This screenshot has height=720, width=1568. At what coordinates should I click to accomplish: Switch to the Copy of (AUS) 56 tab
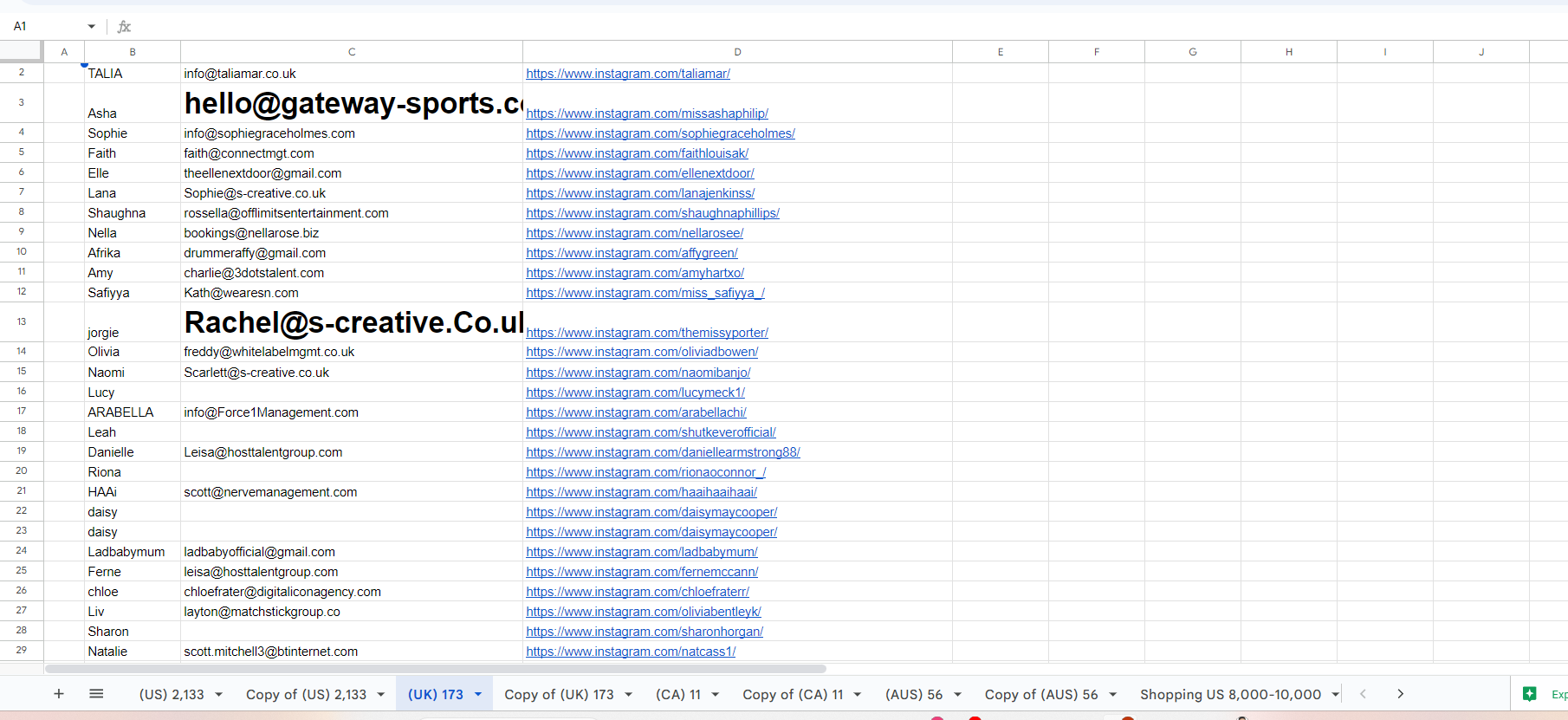coord(1041,695)
